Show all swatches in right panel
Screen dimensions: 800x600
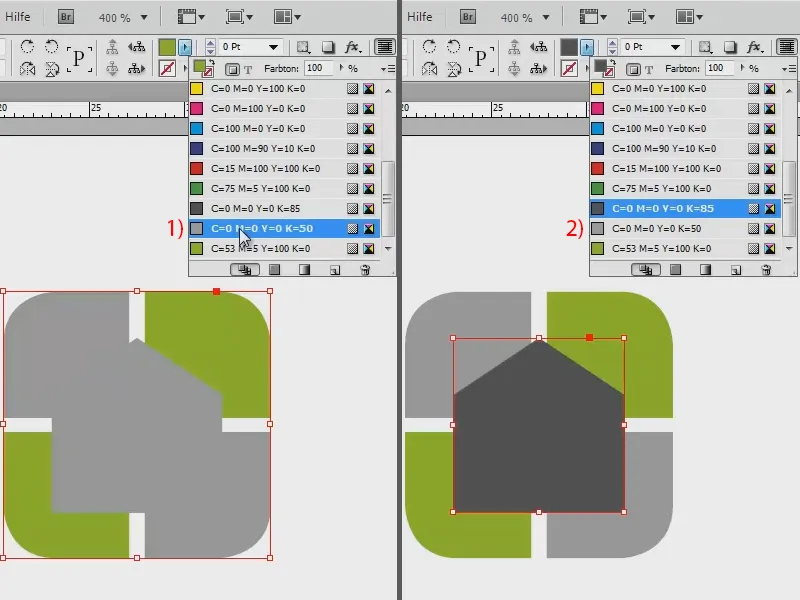(x=646, y=269)
